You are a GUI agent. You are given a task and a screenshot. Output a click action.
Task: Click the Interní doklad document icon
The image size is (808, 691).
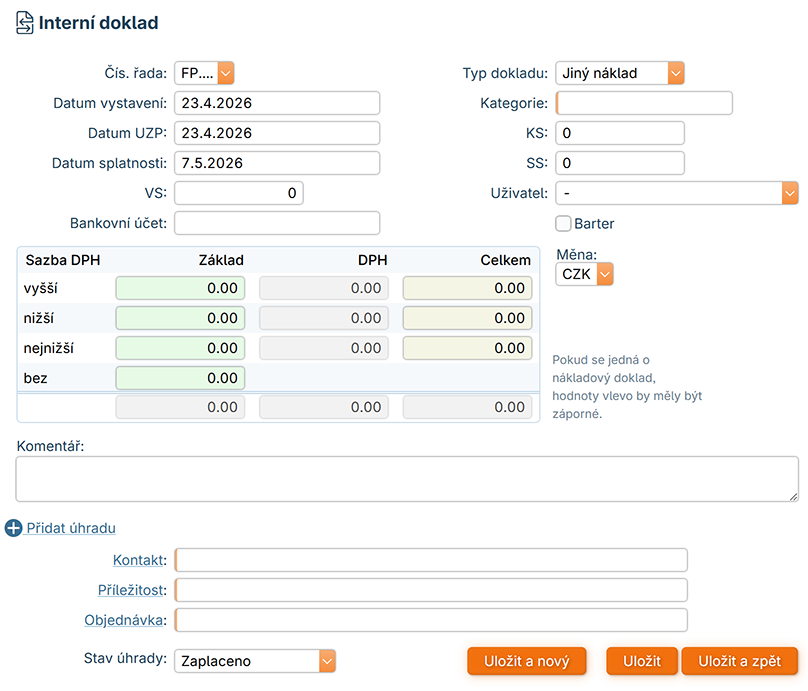[25, 23]
